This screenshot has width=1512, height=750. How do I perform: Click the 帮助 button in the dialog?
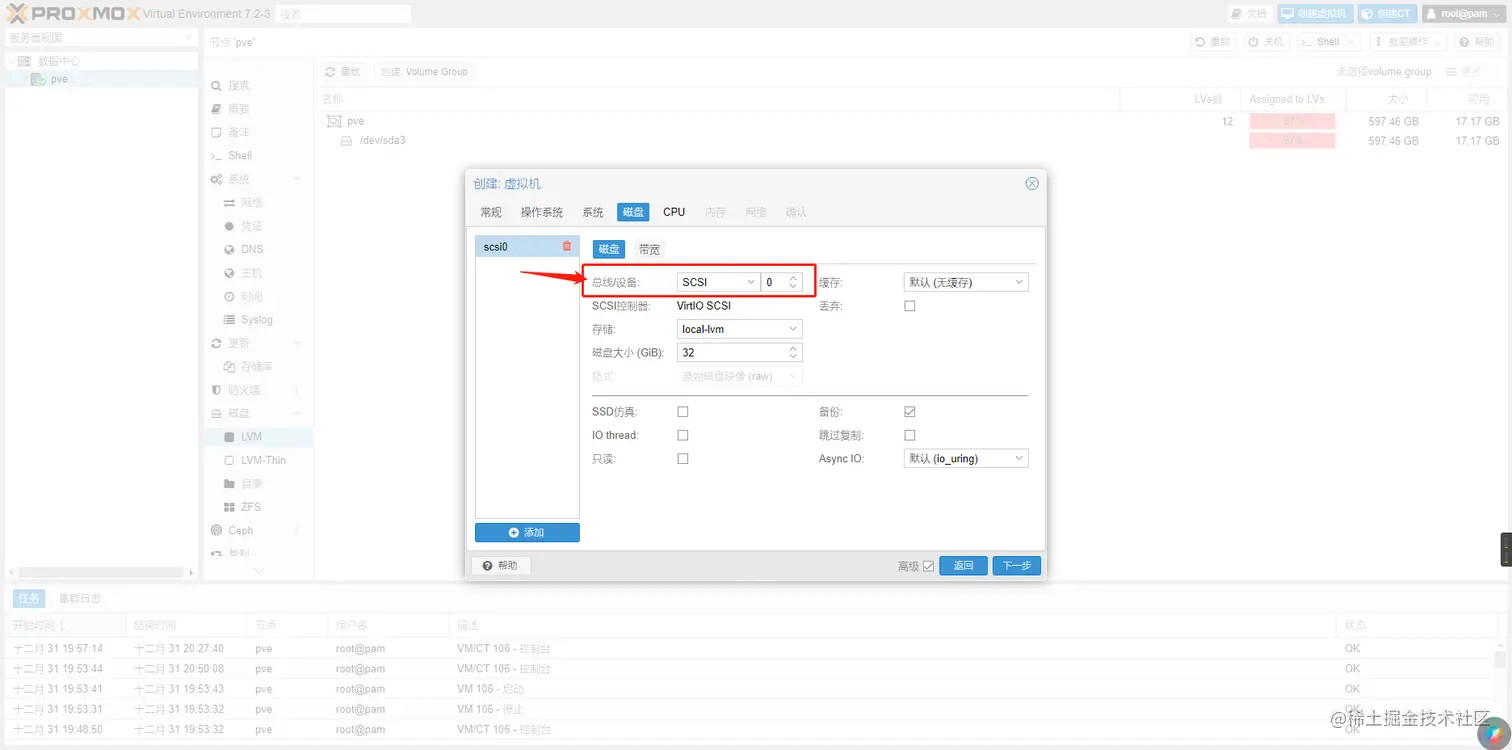tap(501, 566)
